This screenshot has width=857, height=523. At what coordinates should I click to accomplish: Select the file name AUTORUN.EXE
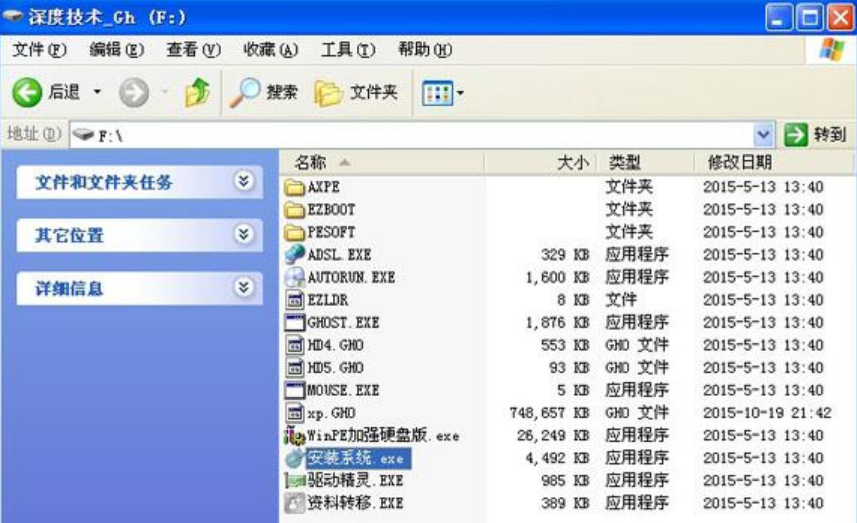pyautogui.click(x=351, y=278)
